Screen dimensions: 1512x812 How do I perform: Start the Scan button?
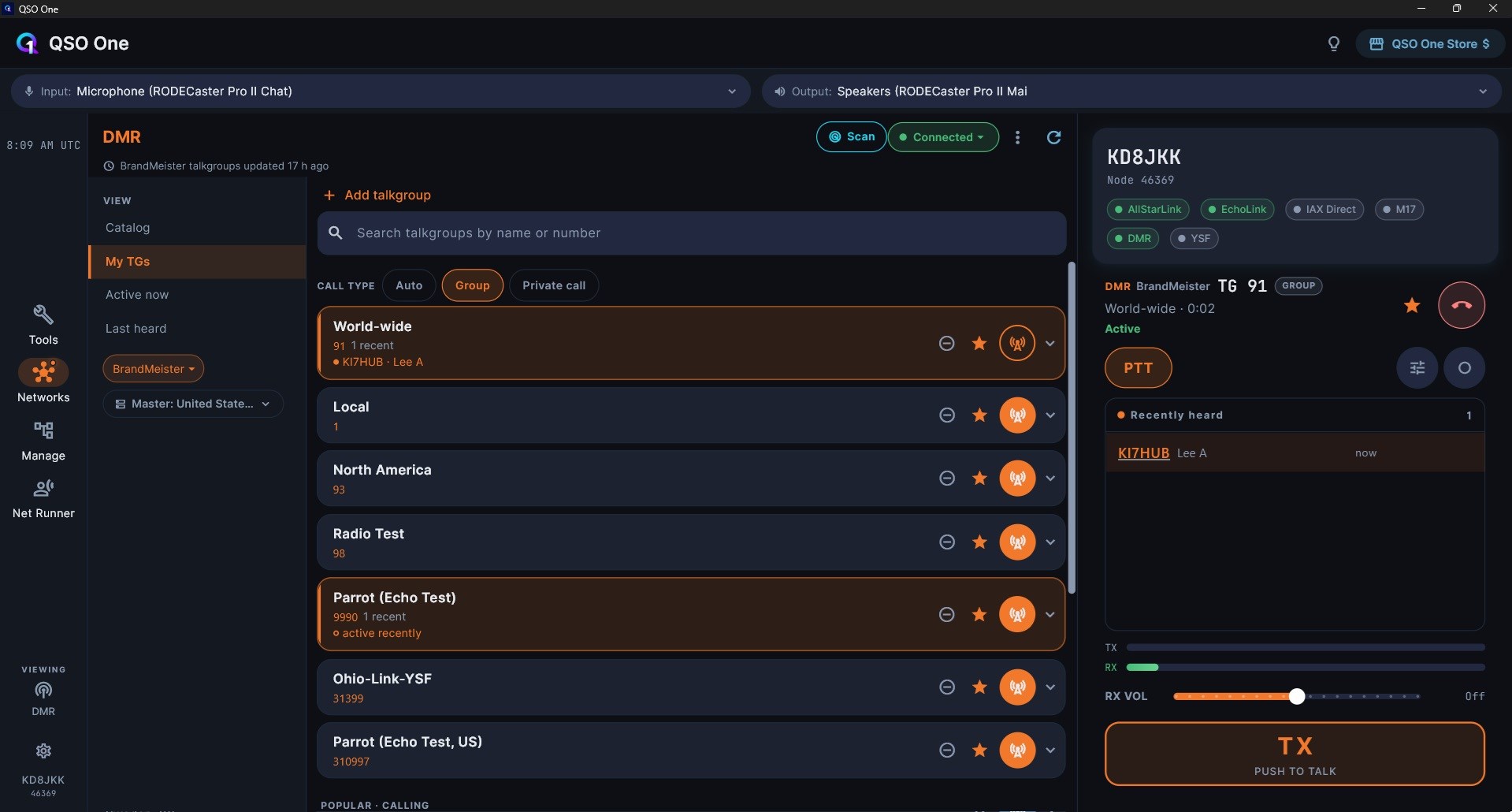click(851, 137)
